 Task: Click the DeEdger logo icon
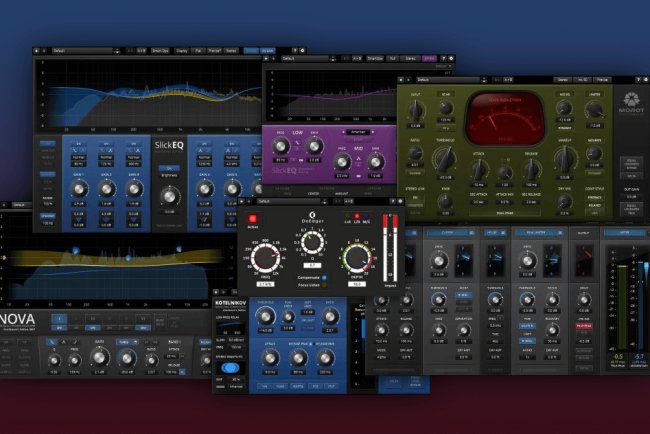click(x=312, y=214)
